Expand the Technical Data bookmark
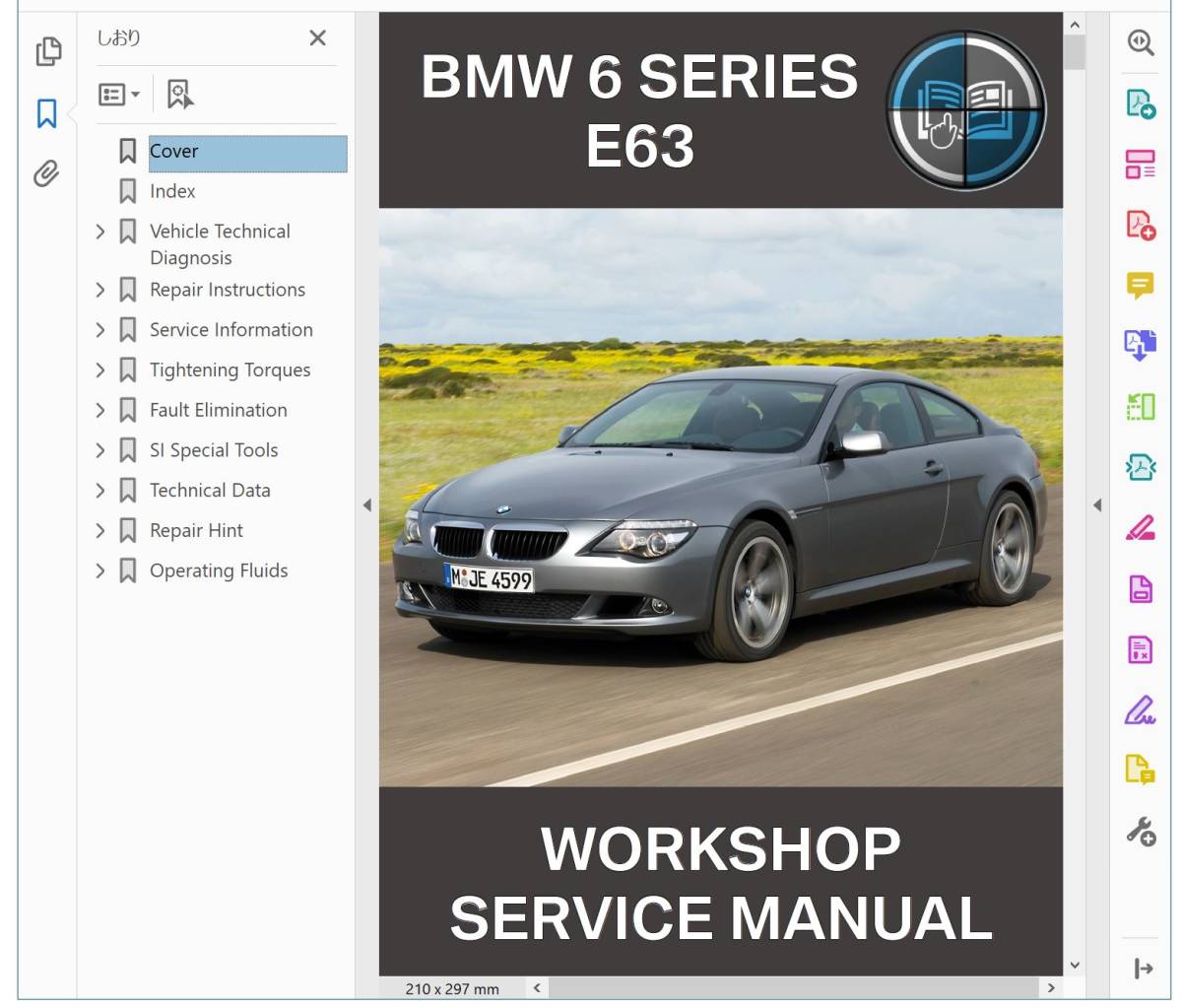This screenshot has height=1008, width=1182. point(100,491)
